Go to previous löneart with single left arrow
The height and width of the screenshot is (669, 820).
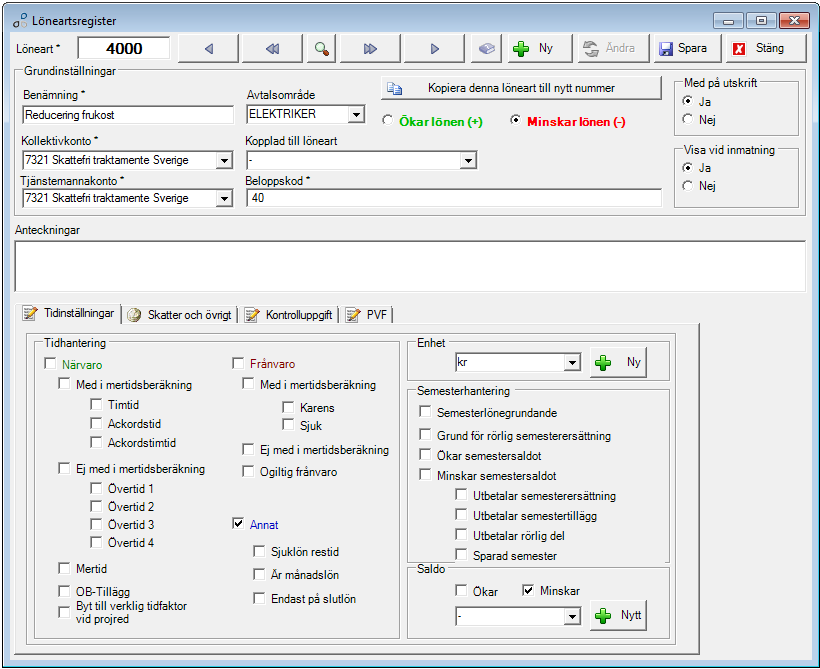click(x=209, y=49)
